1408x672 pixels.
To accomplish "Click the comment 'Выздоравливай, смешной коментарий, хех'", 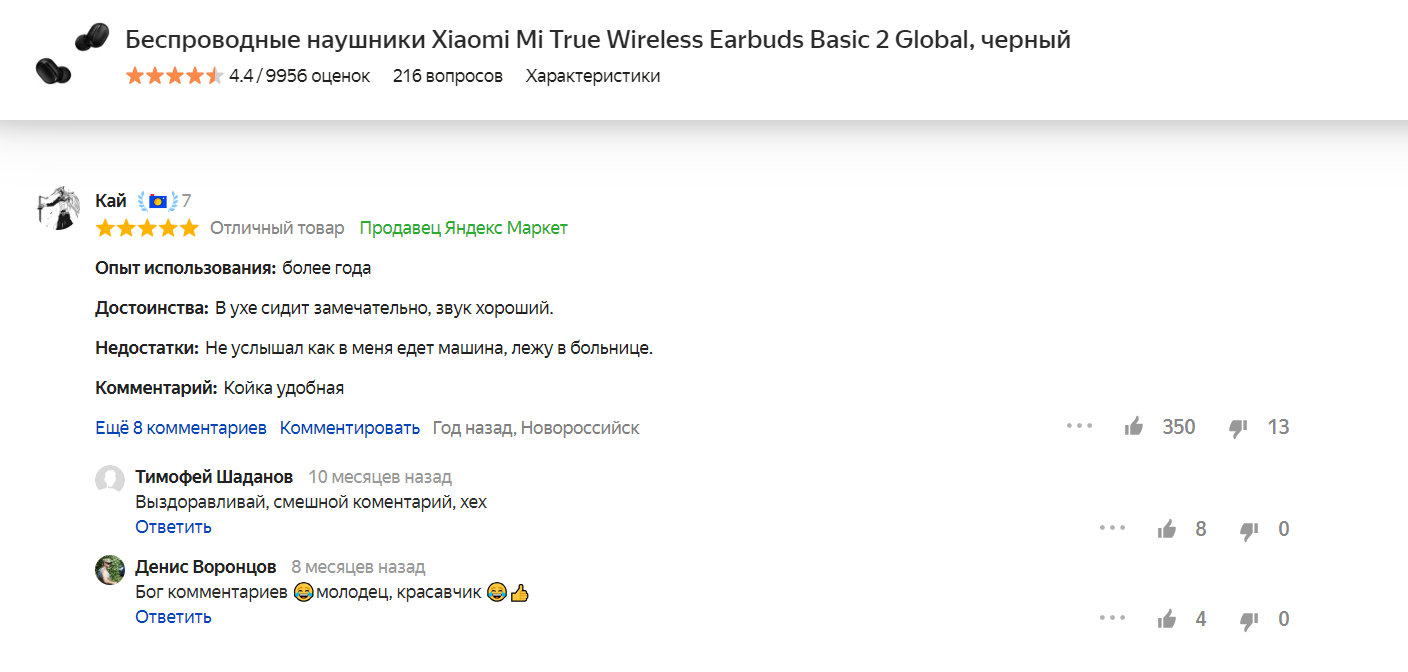I will pyautogui.click(x=311, y=502).
